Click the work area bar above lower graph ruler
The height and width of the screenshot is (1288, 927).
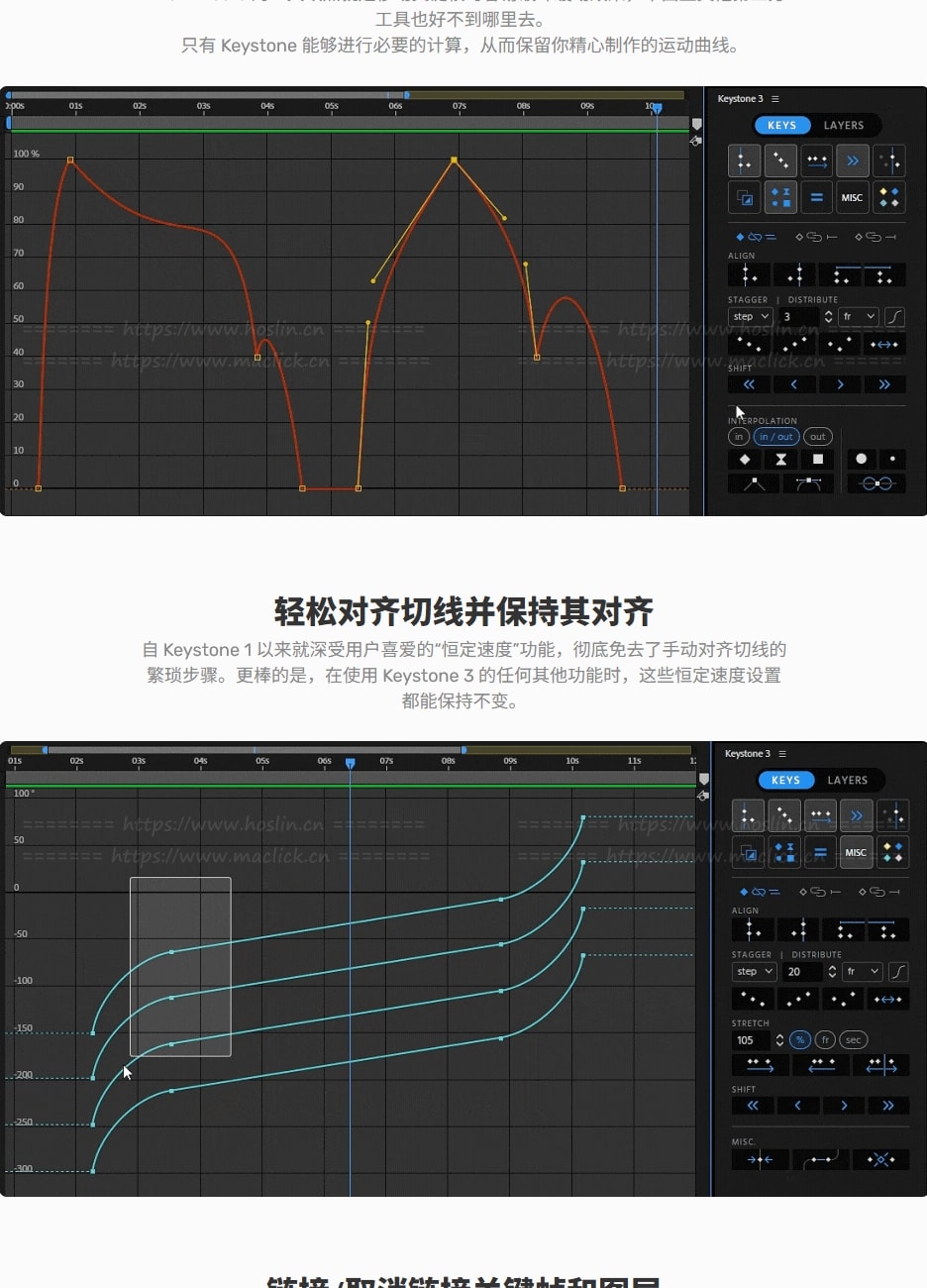point(254,750)
